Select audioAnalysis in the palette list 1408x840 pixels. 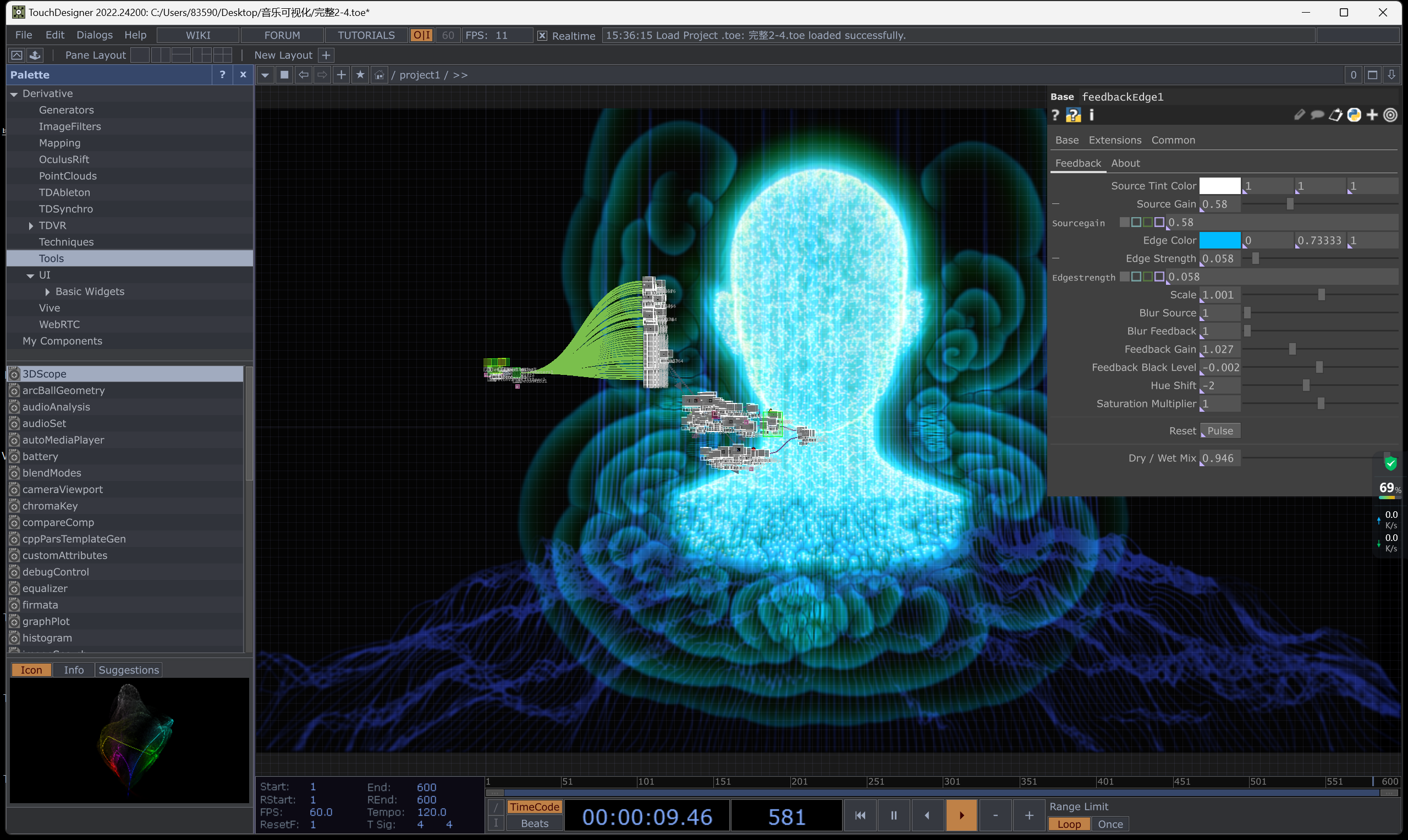(56, 407)
